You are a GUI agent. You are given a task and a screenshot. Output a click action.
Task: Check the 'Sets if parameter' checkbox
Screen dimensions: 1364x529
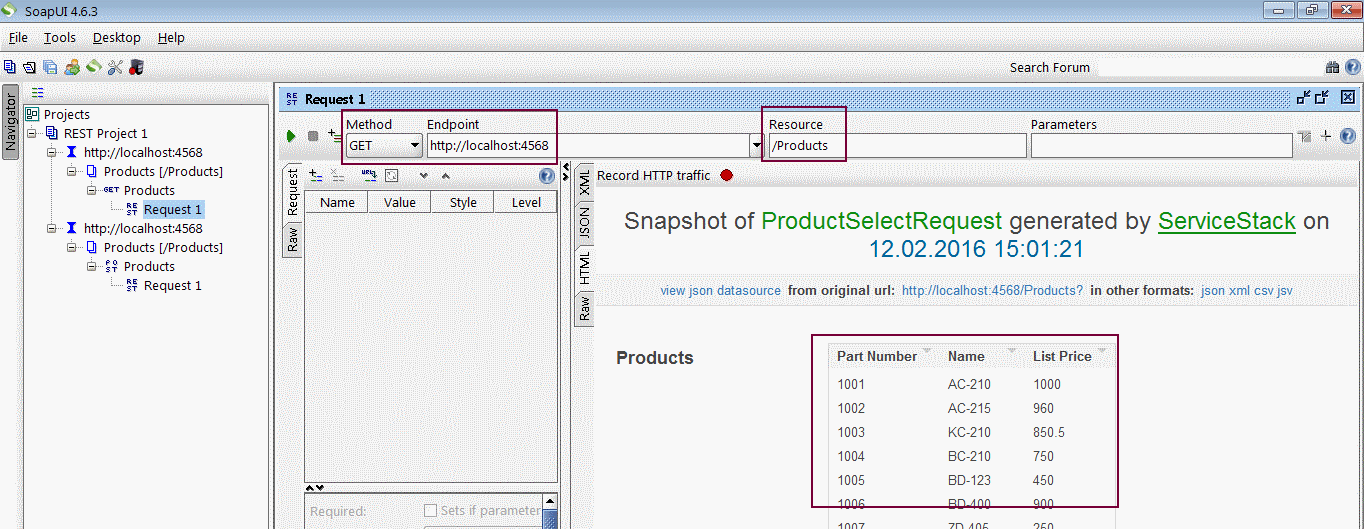(x=431, y=510)
